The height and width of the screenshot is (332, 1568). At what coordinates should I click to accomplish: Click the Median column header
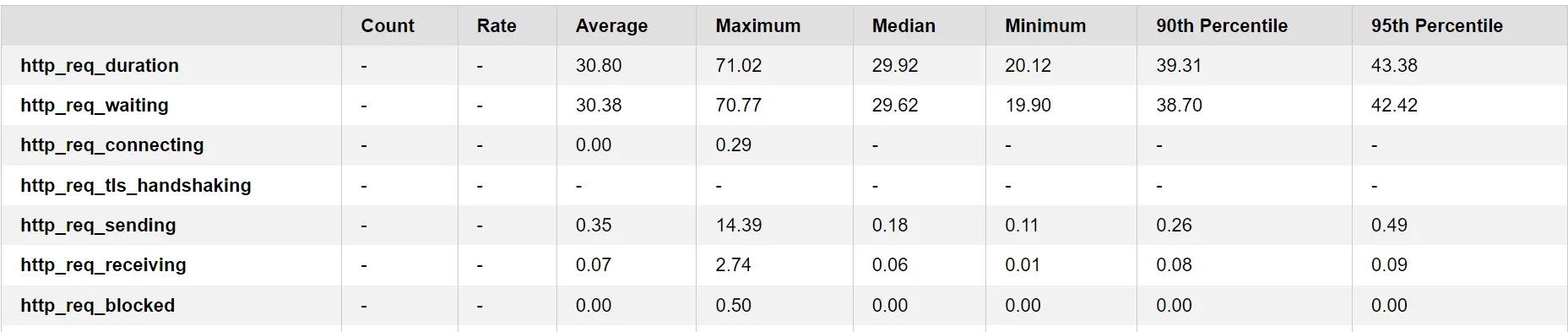tap(903, 26)
